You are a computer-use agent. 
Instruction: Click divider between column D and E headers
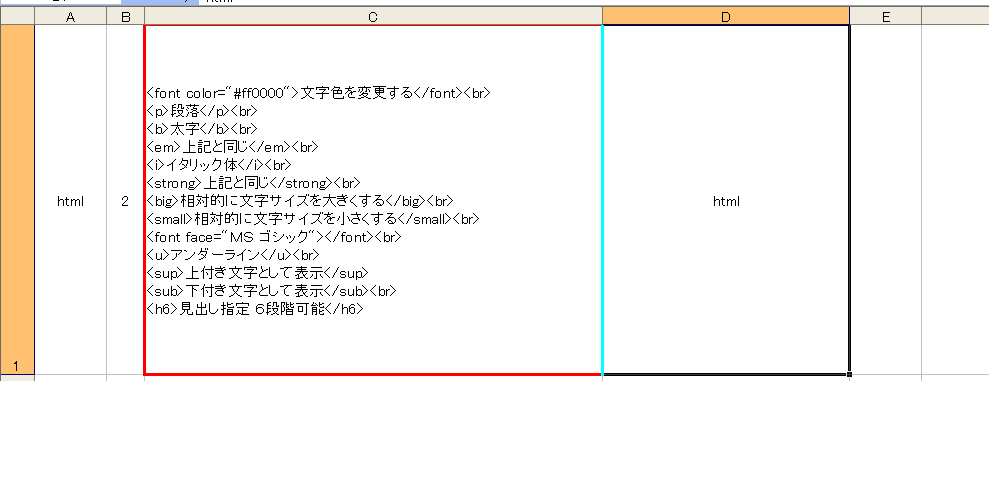pyautogui.click(x=850, y=16)
